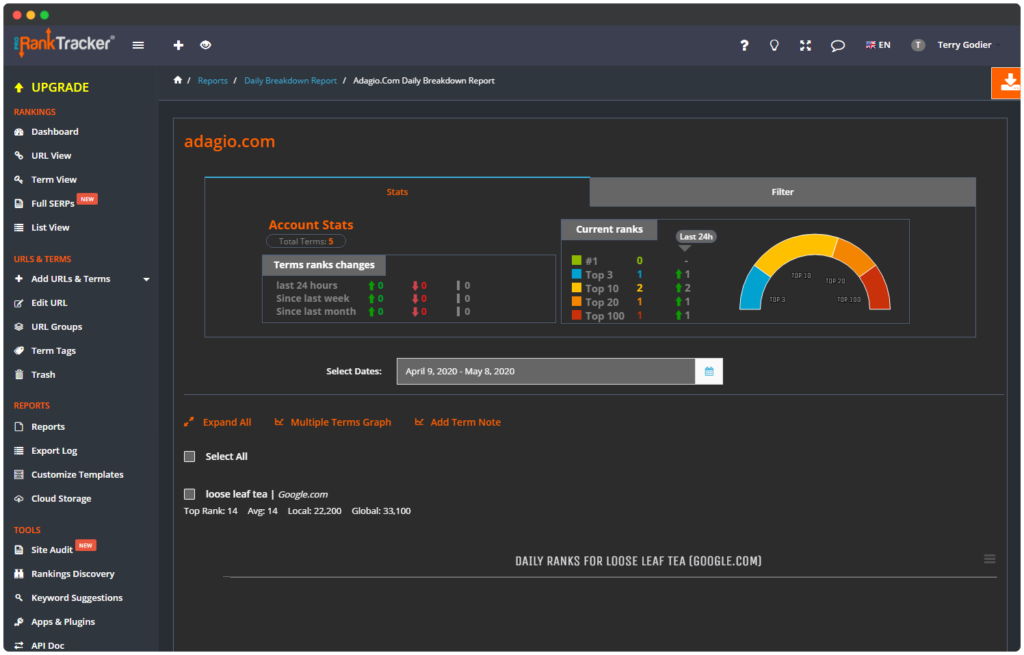Click the Top 100 red gauge segment
Viewport: 1024px width, 655px height.
[878, 289]
